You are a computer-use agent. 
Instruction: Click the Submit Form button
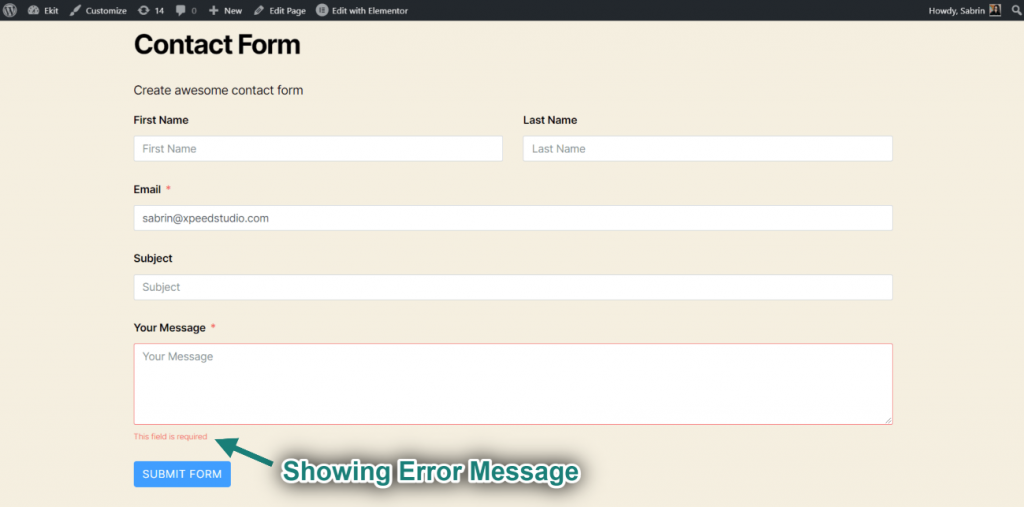point(182,474)
